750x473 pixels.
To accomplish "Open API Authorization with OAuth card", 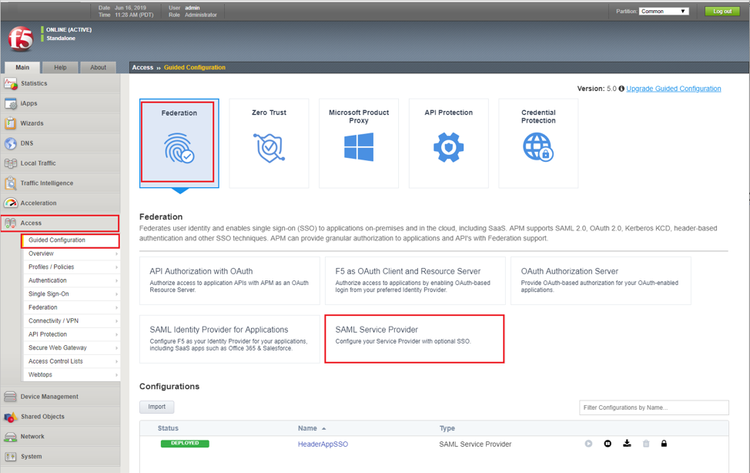I will coord(230,280).
